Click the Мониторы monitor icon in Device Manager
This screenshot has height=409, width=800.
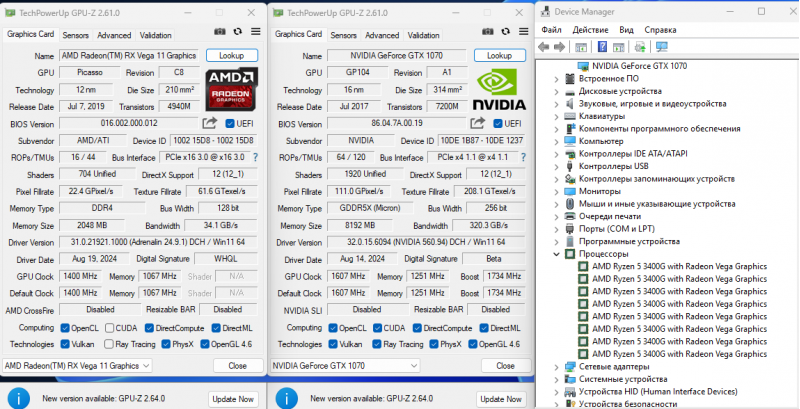[570, 191]
